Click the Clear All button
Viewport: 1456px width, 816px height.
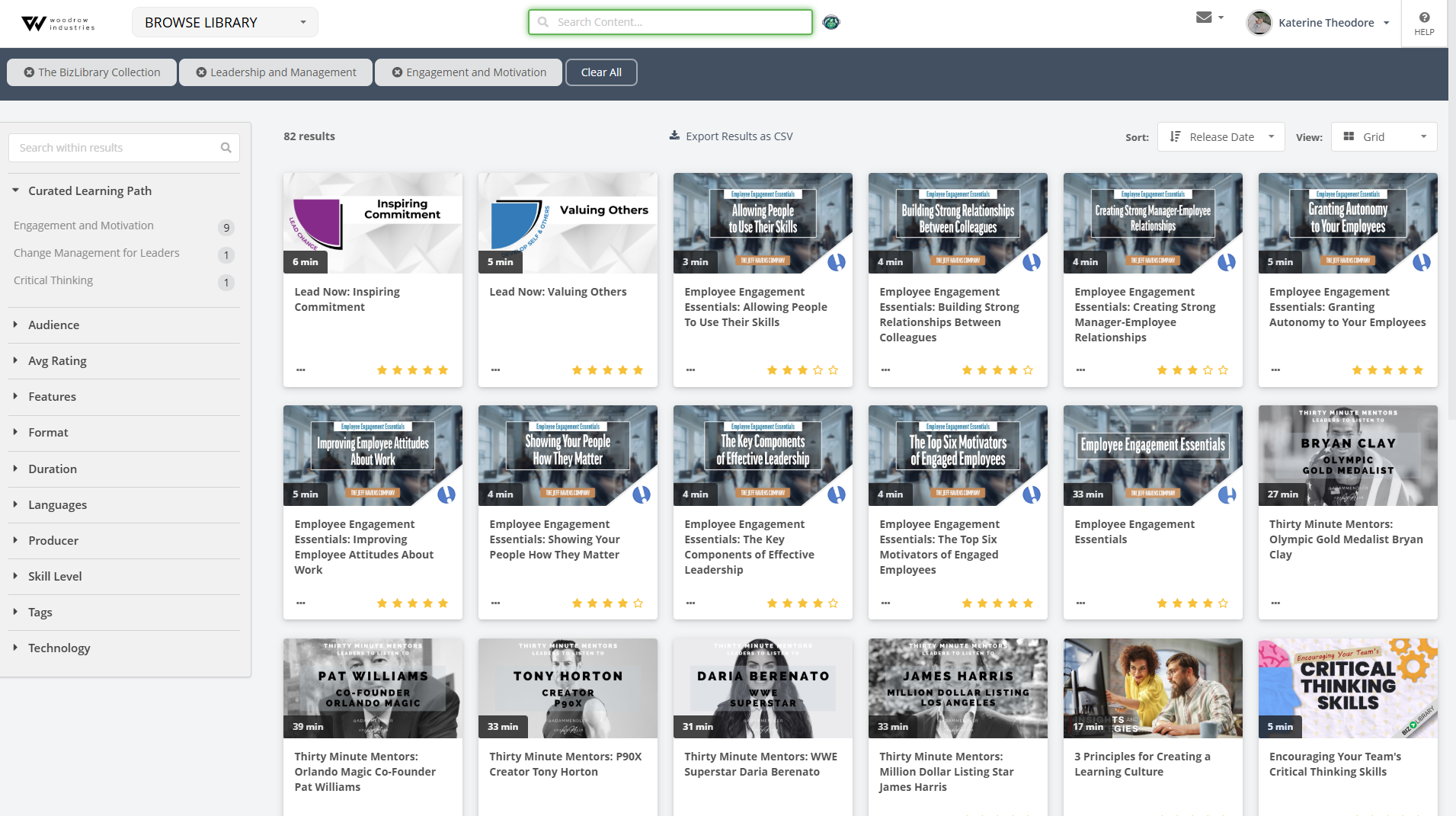coord(601,72)
